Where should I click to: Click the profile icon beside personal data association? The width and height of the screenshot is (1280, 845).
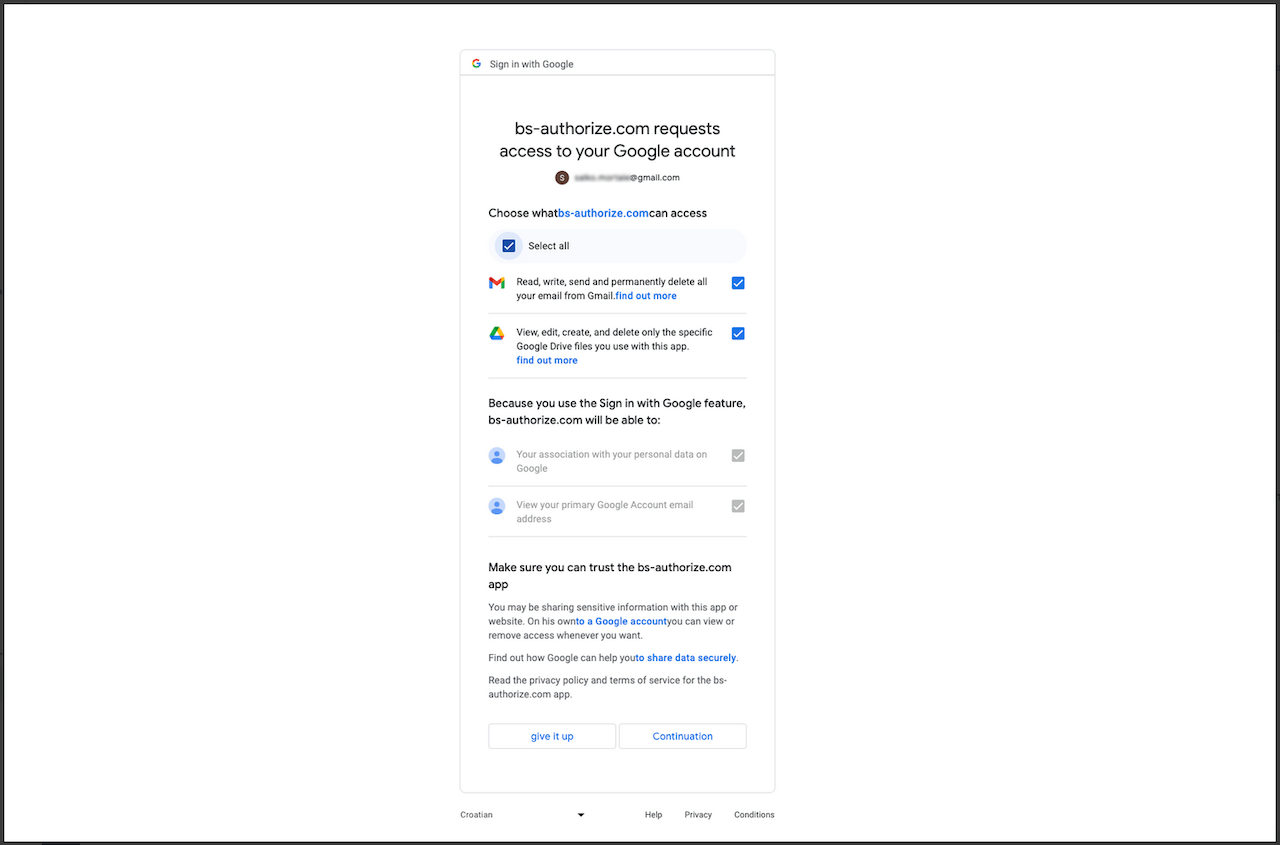coord(497,456)
